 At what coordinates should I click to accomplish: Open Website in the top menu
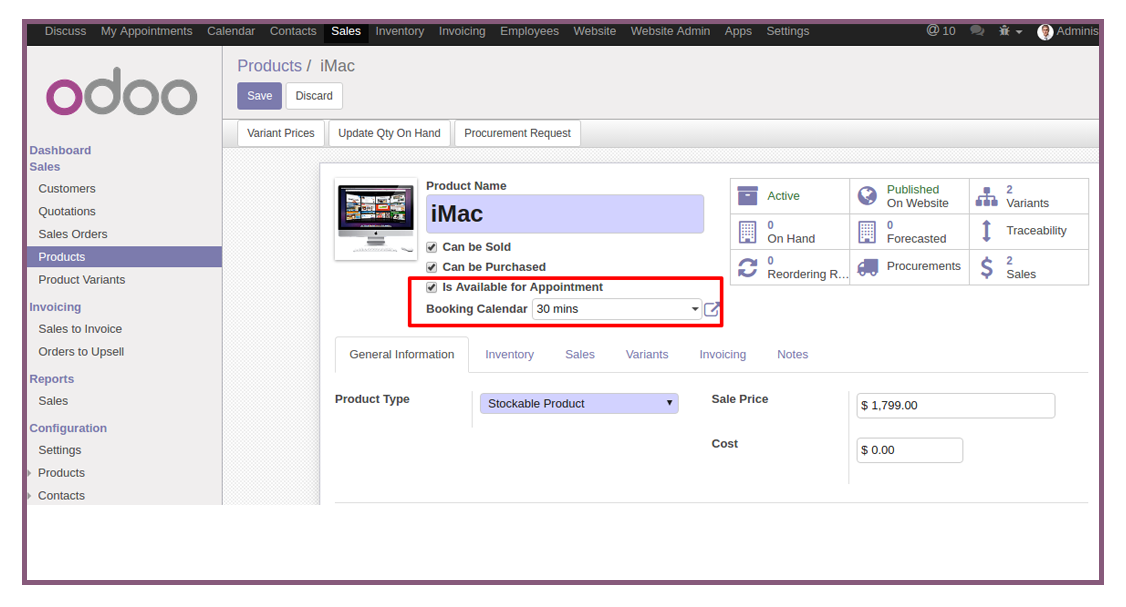point(595,31)
